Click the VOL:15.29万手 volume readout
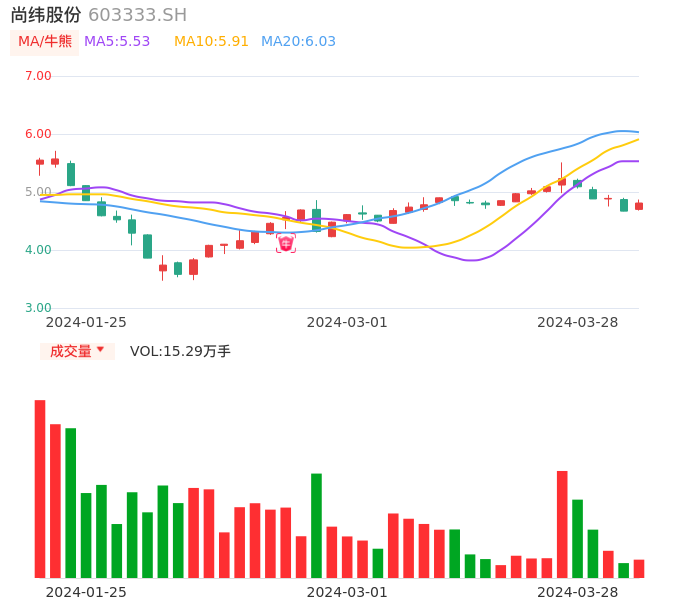This screenshot has height=606, width=686. (x=180, y=351)
